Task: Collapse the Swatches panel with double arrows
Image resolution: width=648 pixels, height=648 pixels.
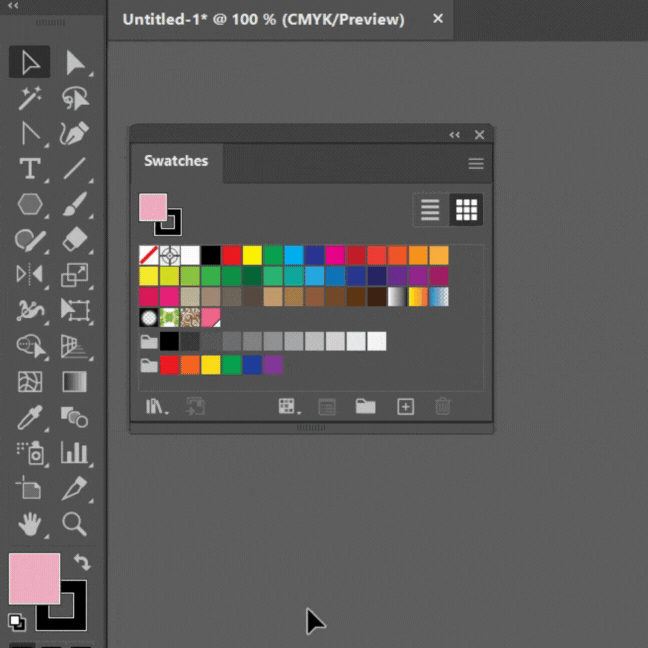Action: pyautogui.click(x=455, y=135)
